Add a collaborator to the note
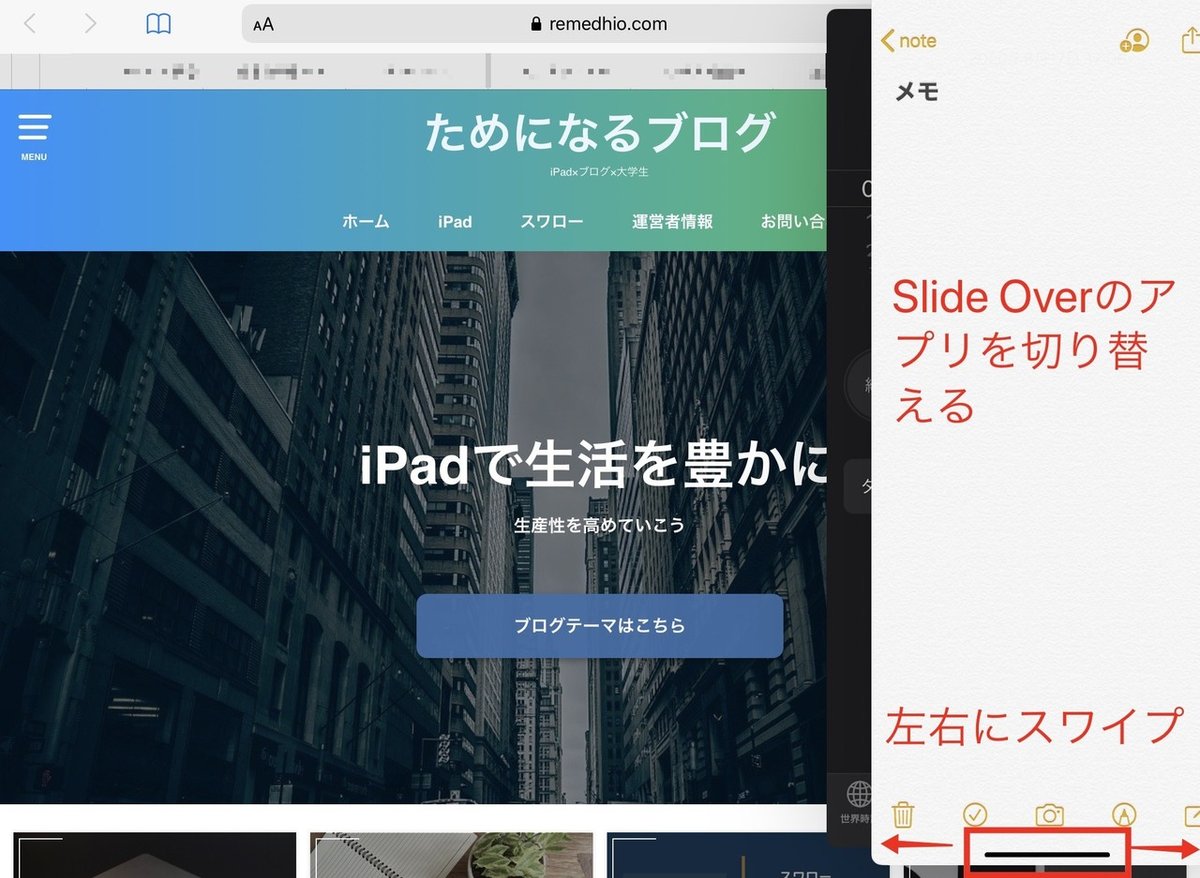Viewport: 1200px width, 878px height. coord(1134,41)
